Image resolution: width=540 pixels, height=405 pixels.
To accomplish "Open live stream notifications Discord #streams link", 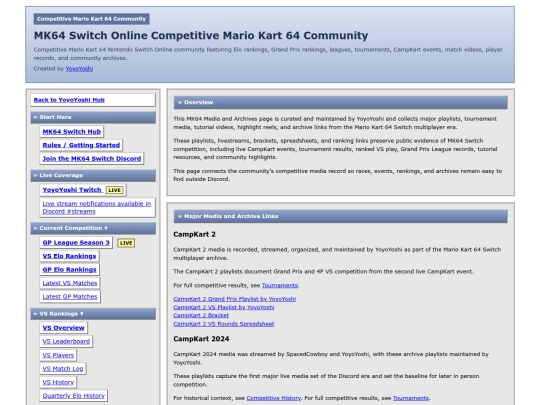I will point(97,207).
